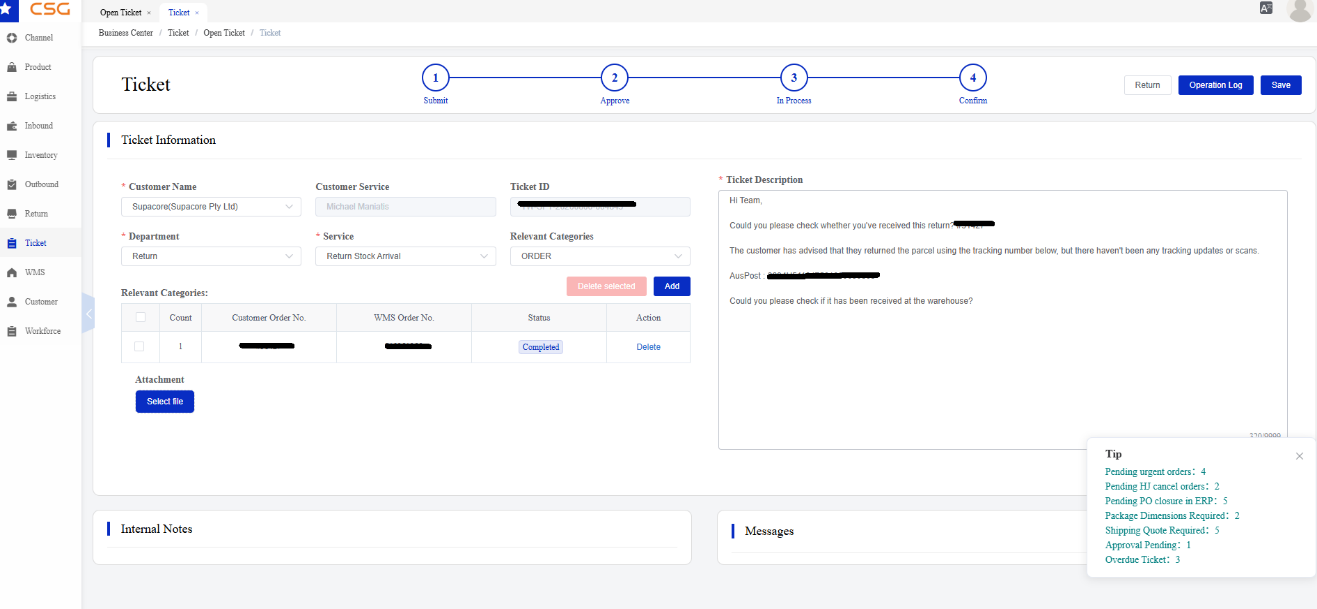The image size is (1317, 609).
Task: Tick the checkbox for row 1
Action: 139,346
